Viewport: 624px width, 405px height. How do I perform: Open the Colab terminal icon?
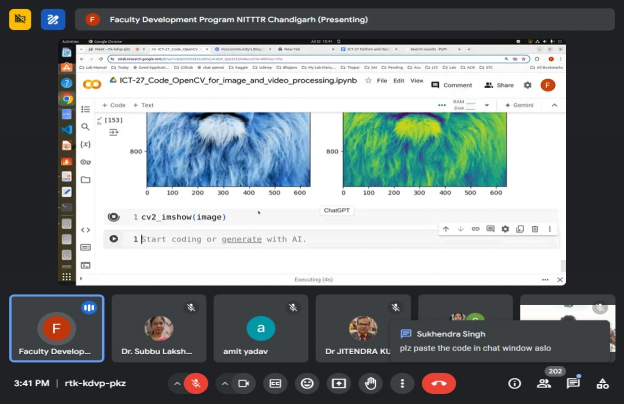coord(86,265)
